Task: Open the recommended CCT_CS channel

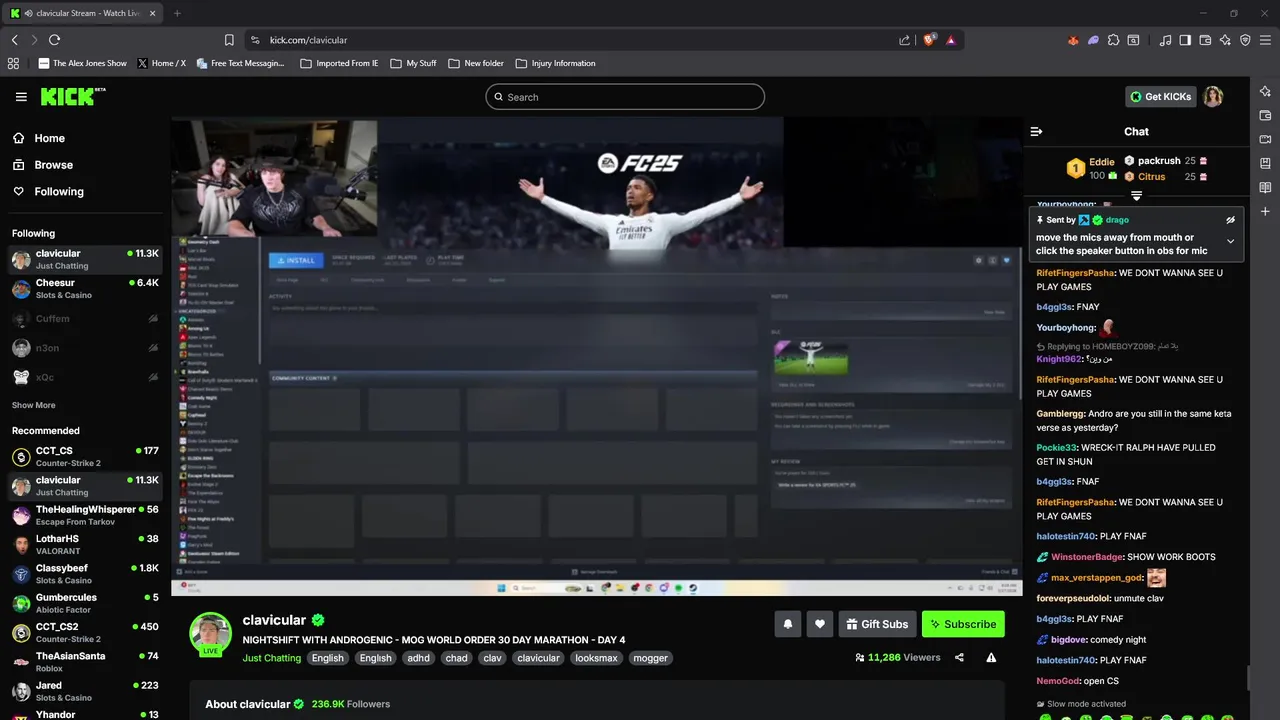Action: pos(85,457)
